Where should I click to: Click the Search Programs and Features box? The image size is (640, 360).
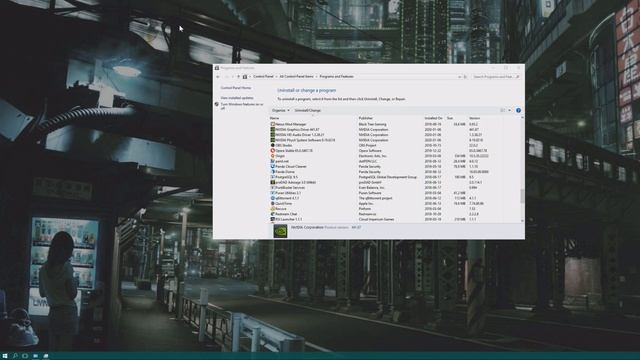click(495, 77)
